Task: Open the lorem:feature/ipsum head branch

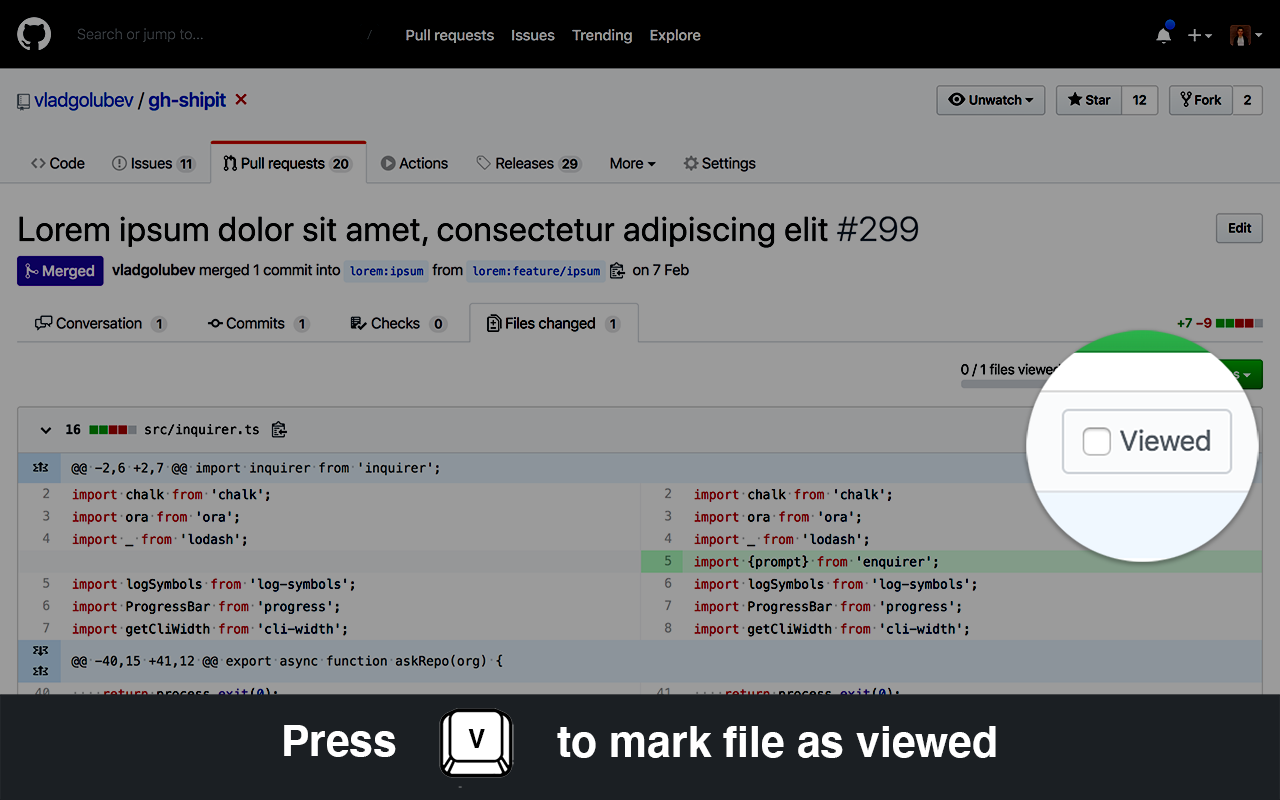Action: [x=536, y=271]
